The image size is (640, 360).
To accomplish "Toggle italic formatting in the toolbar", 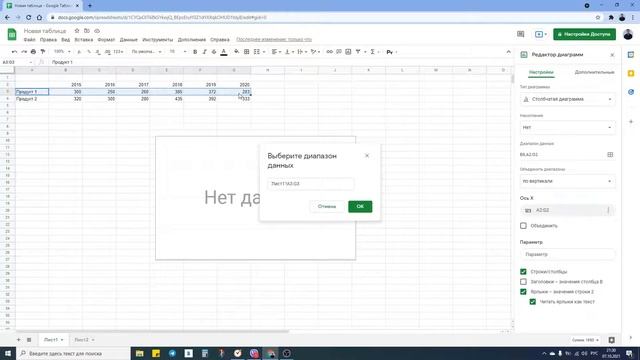I will click(204, 52).
